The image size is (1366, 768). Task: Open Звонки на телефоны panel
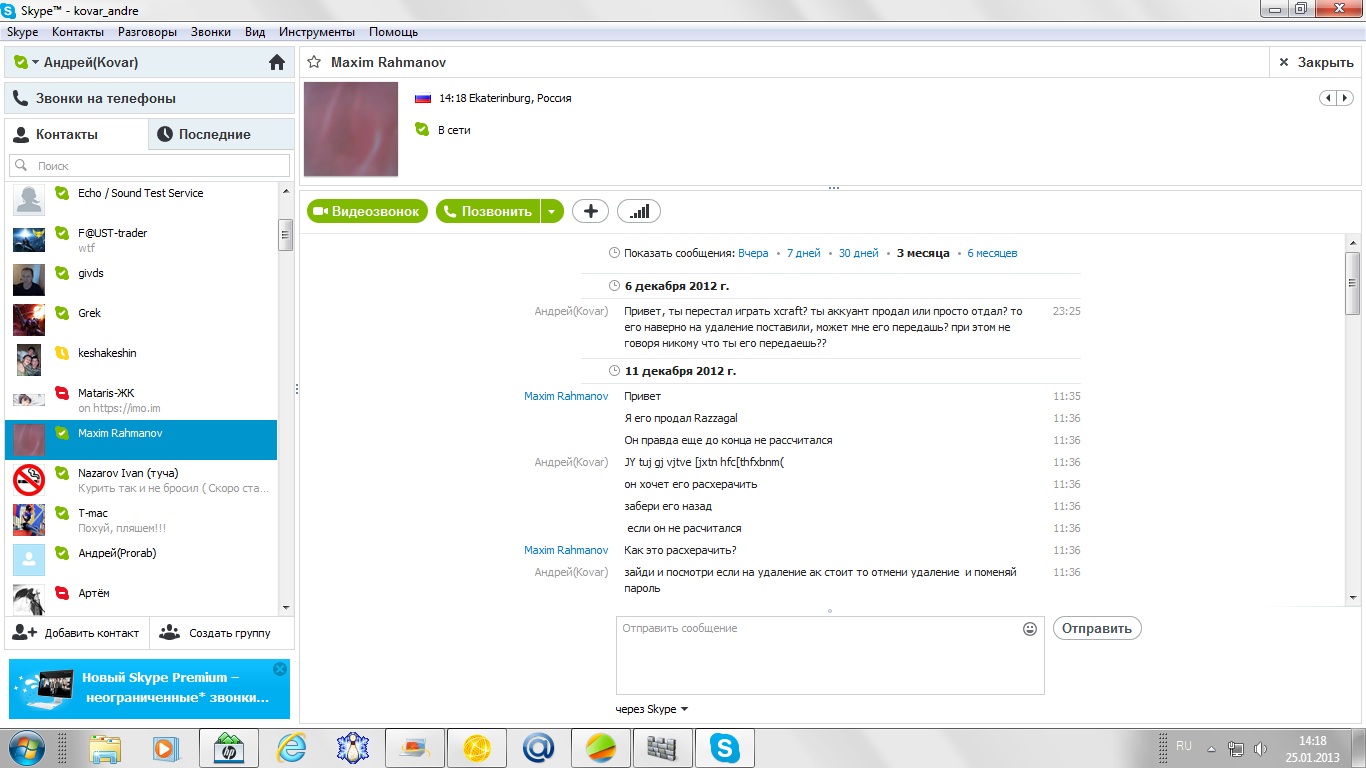150,98
